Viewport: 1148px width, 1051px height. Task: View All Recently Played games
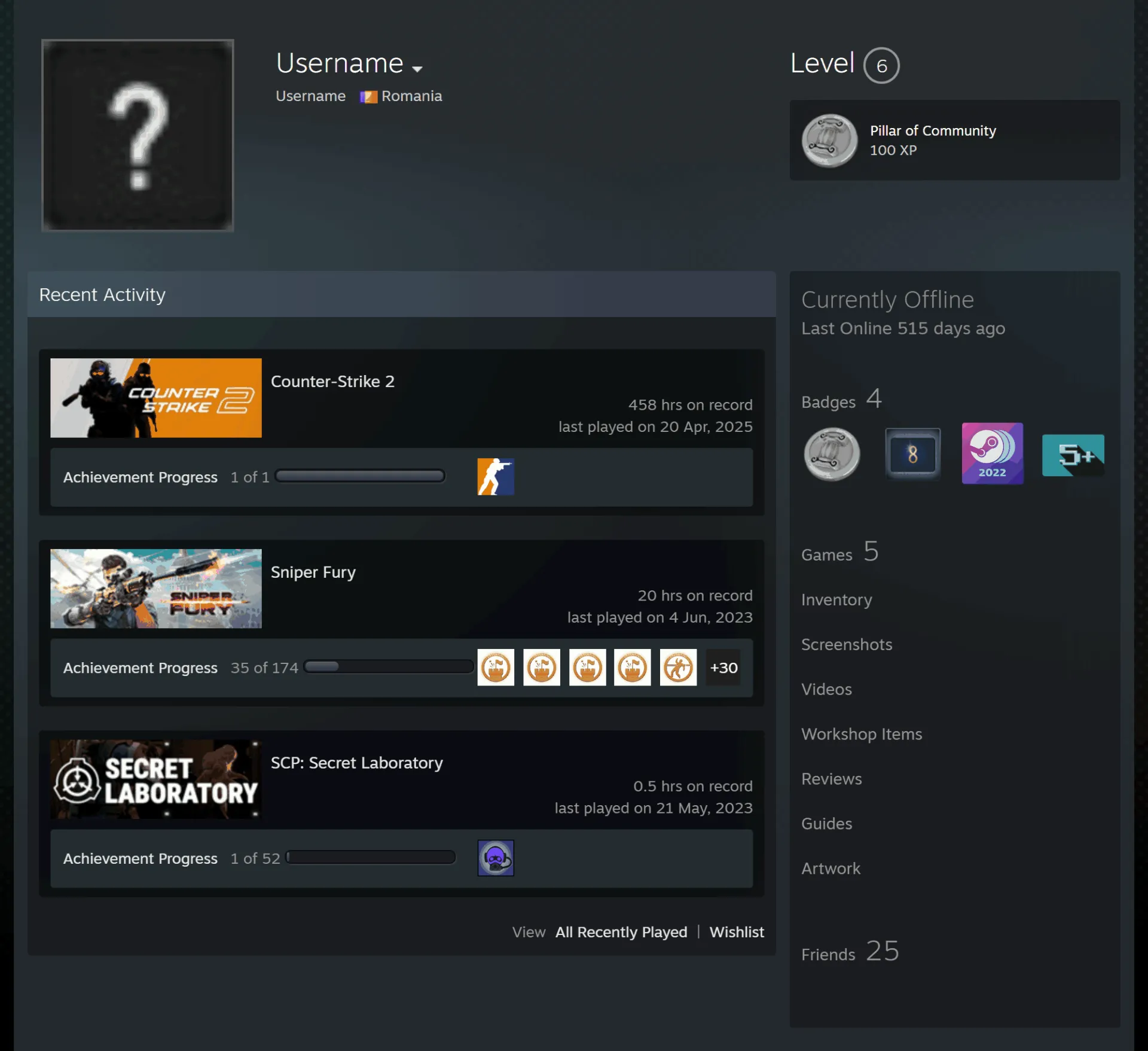[x=621, y=932]
